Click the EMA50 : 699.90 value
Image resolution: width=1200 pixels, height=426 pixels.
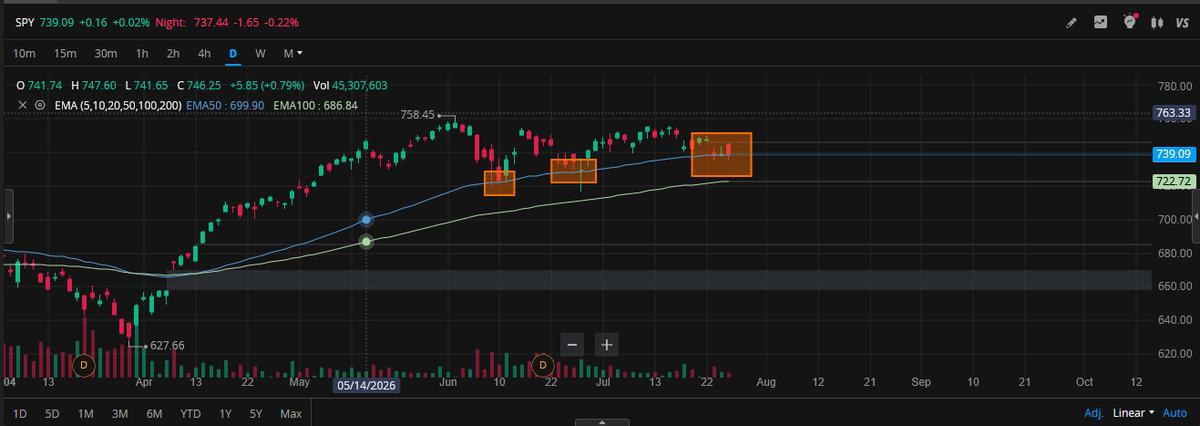pyautogui.click(x=226, y=104)
